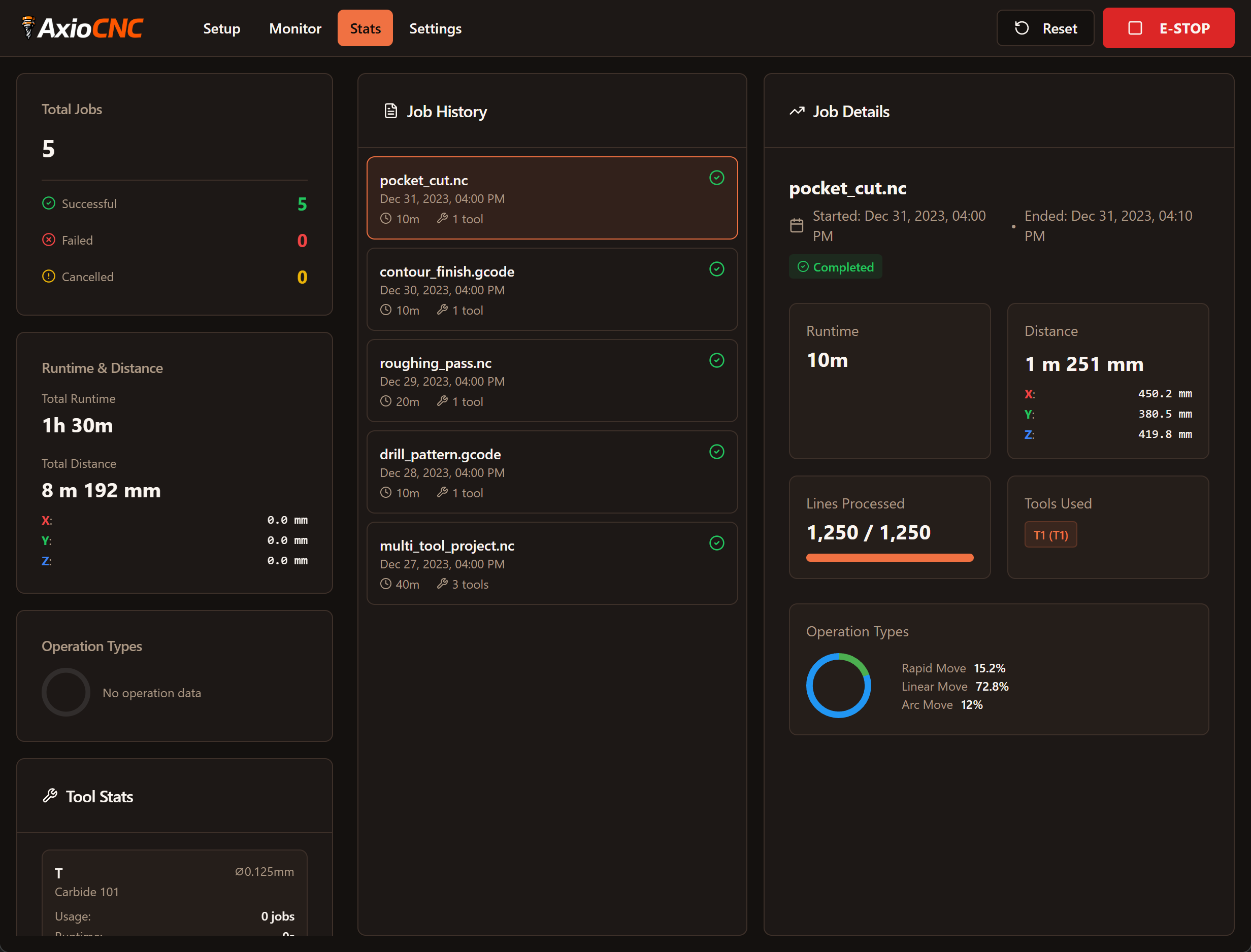Click the Lines Processed progress bar

[x=889, y=558]
